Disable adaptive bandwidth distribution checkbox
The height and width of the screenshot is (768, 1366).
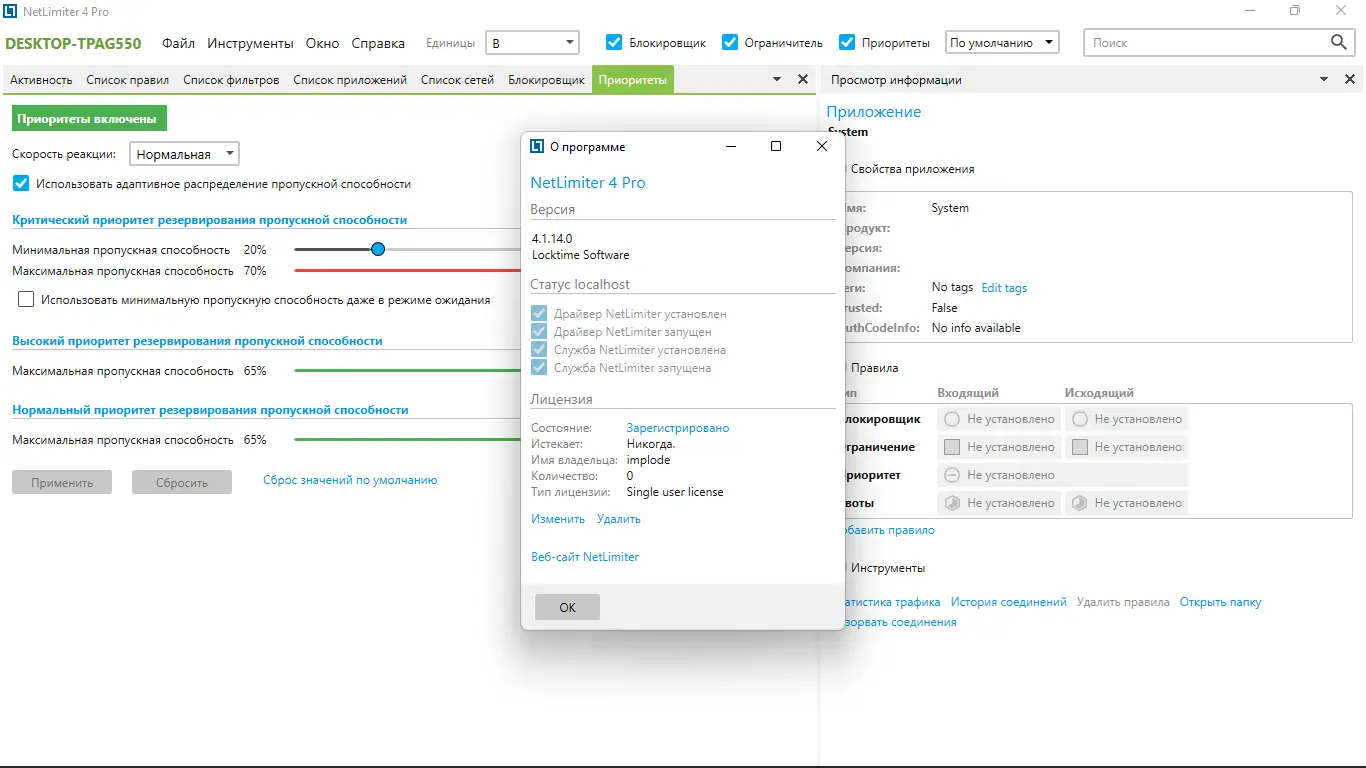pos(21,183)
